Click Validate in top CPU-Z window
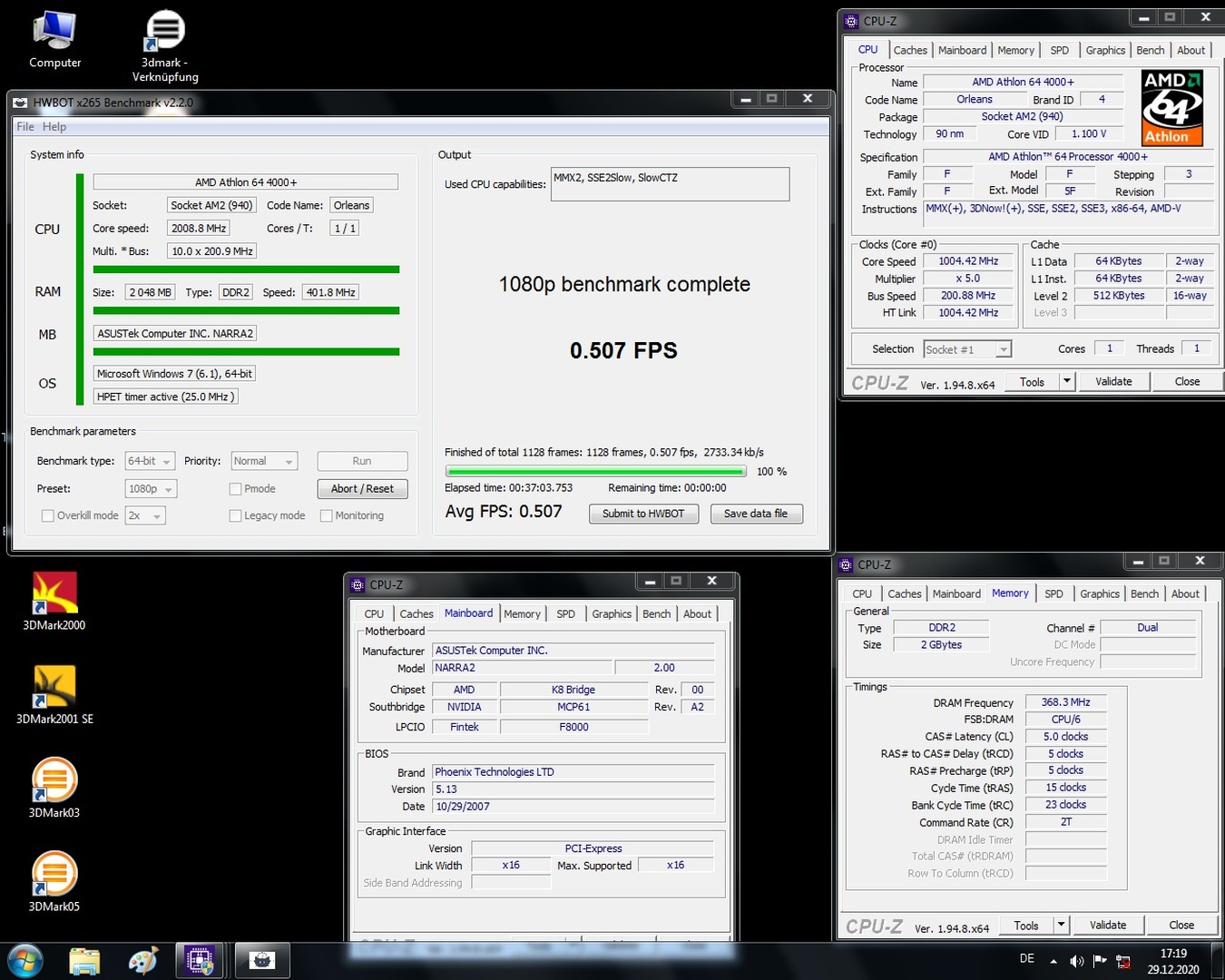This screenshot has width=1225, height=980. 1113,382
